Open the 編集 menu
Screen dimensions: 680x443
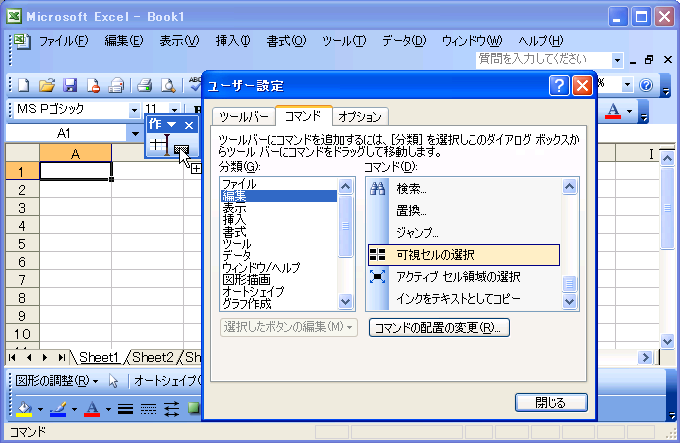(124, 41)
